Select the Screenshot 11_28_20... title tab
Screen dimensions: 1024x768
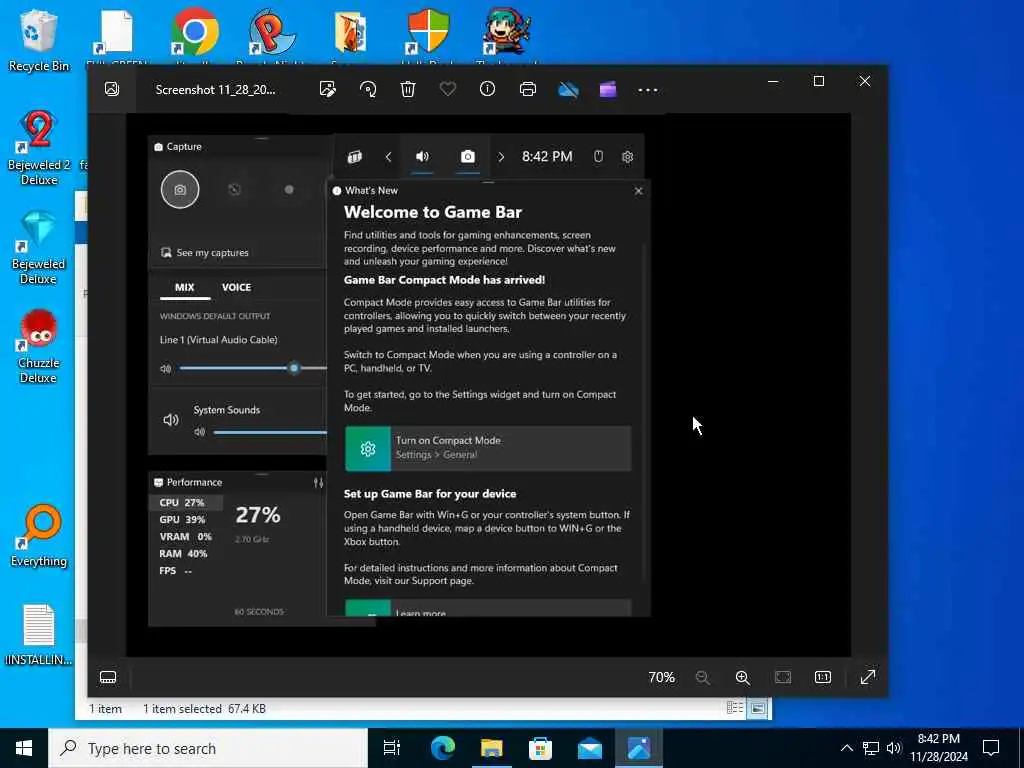[x=216, y=89]
